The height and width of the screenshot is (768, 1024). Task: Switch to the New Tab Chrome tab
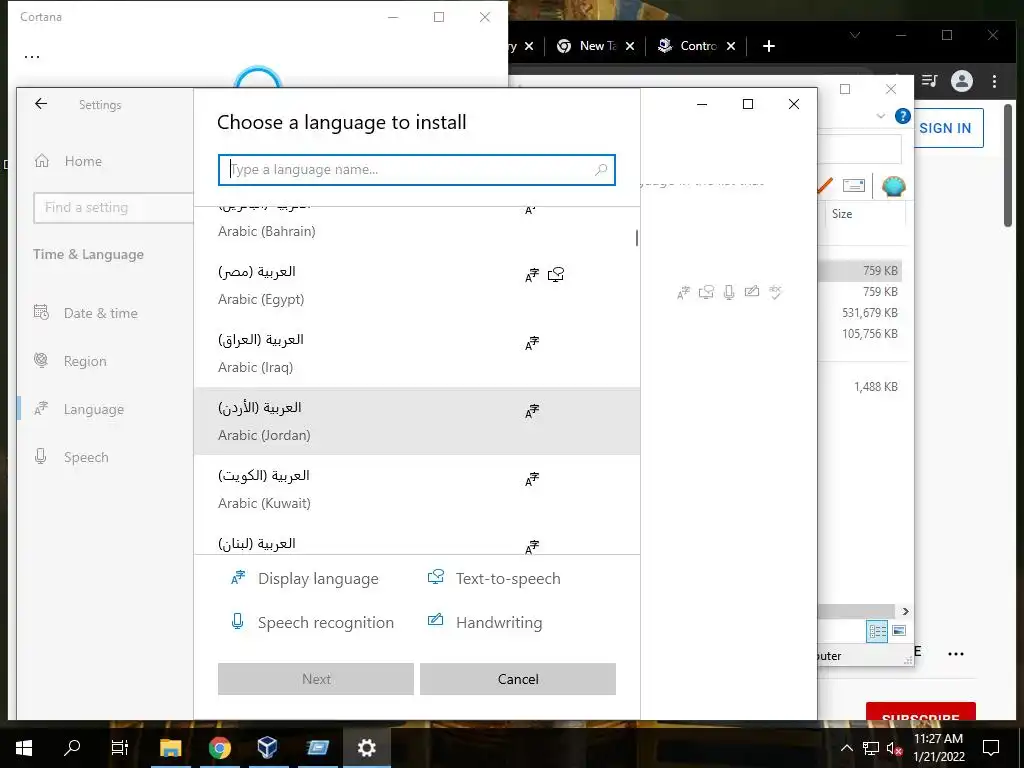point(586,46)
